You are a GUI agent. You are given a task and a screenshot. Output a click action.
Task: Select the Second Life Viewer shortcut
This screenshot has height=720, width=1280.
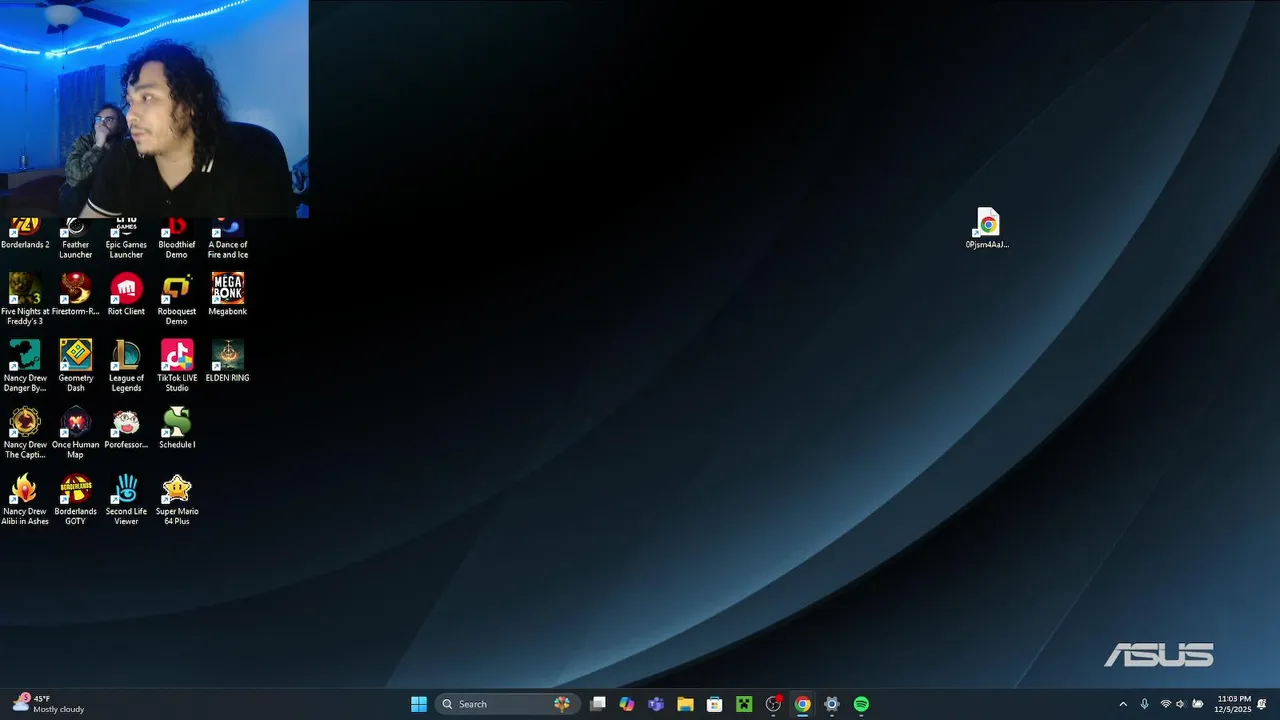126,500
